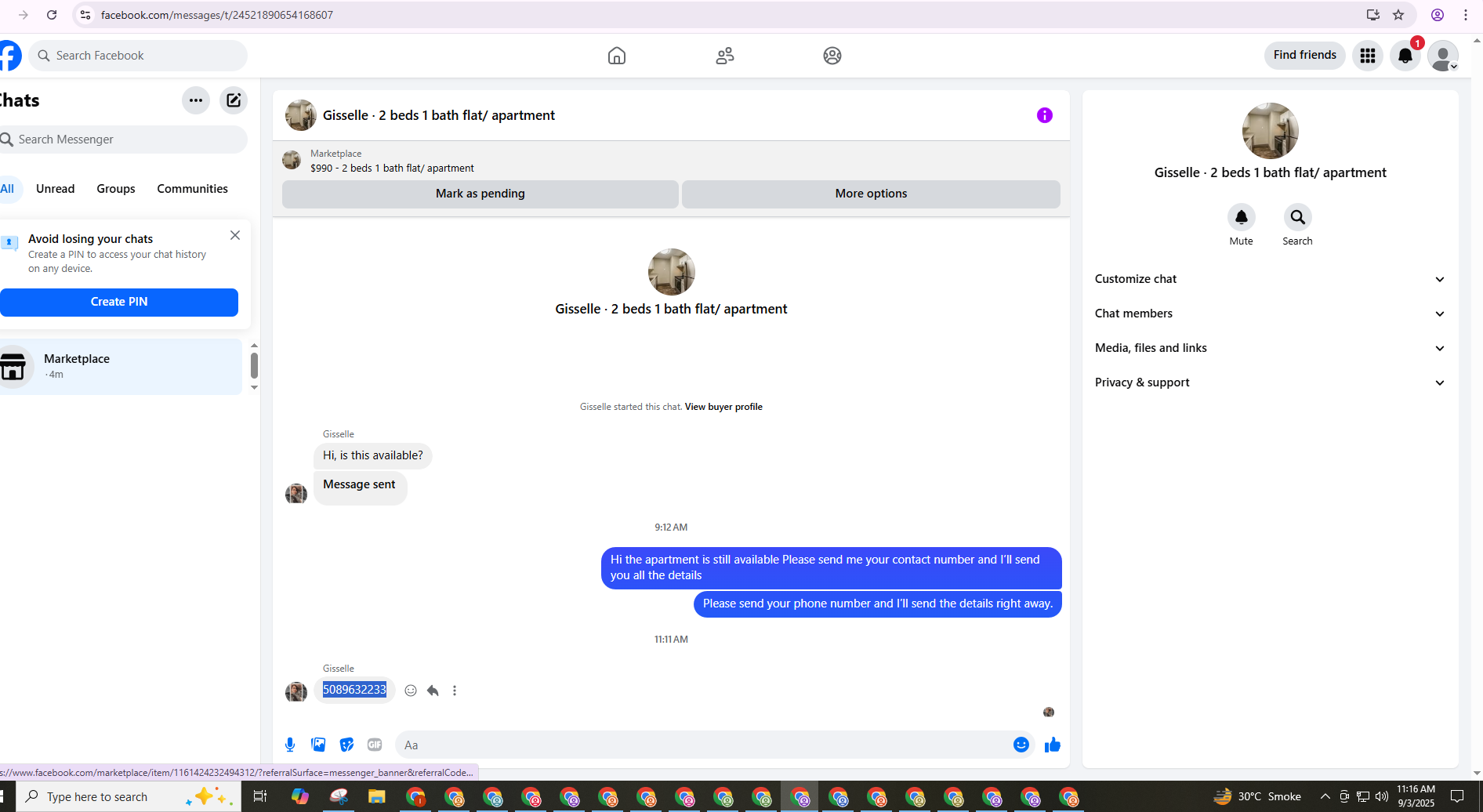1483x812 pixels.
Task: Choose a GIF icon
Action: [375, 745]
